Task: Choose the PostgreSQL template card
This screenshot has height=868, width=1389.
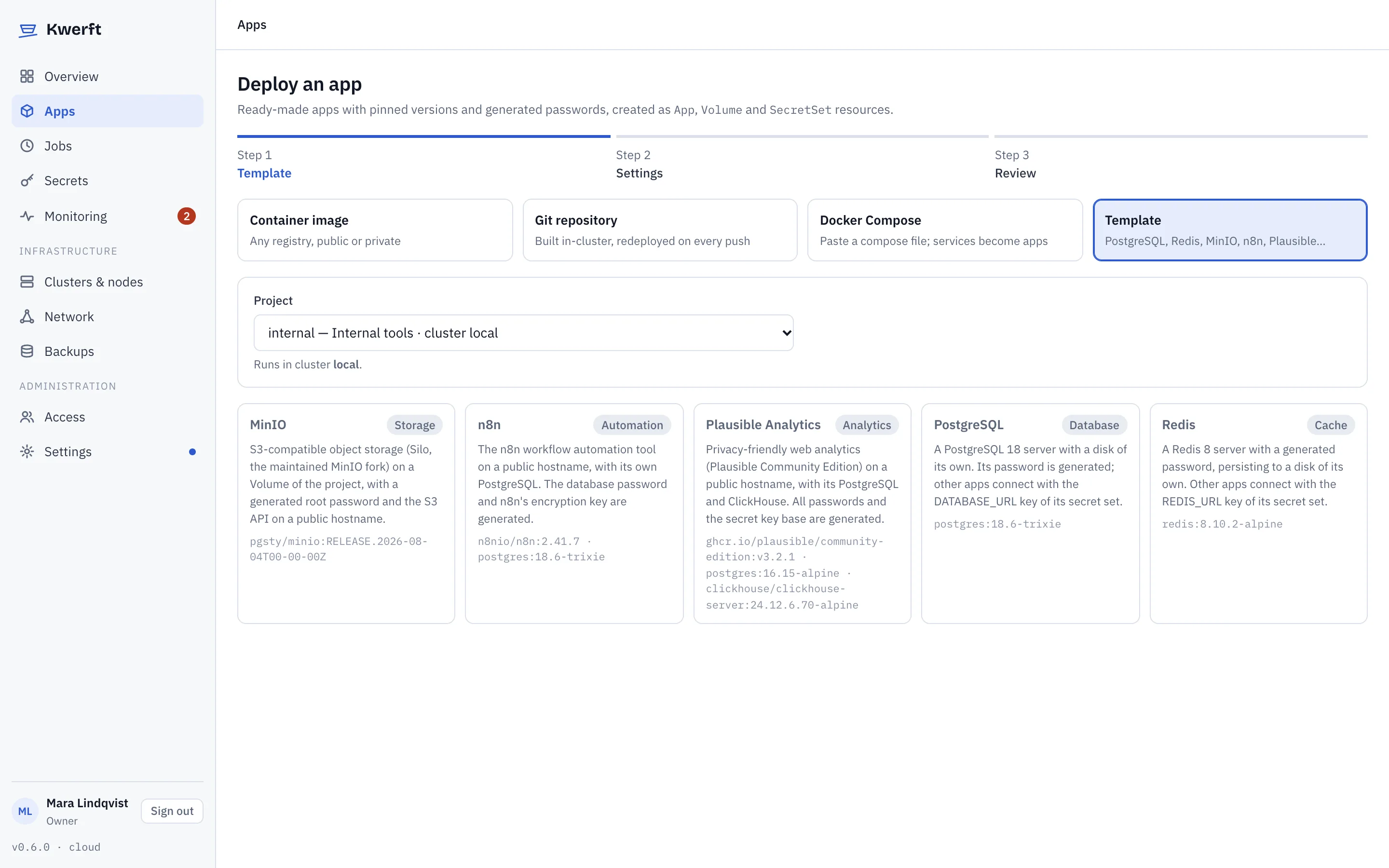Action: [1030, 514]
